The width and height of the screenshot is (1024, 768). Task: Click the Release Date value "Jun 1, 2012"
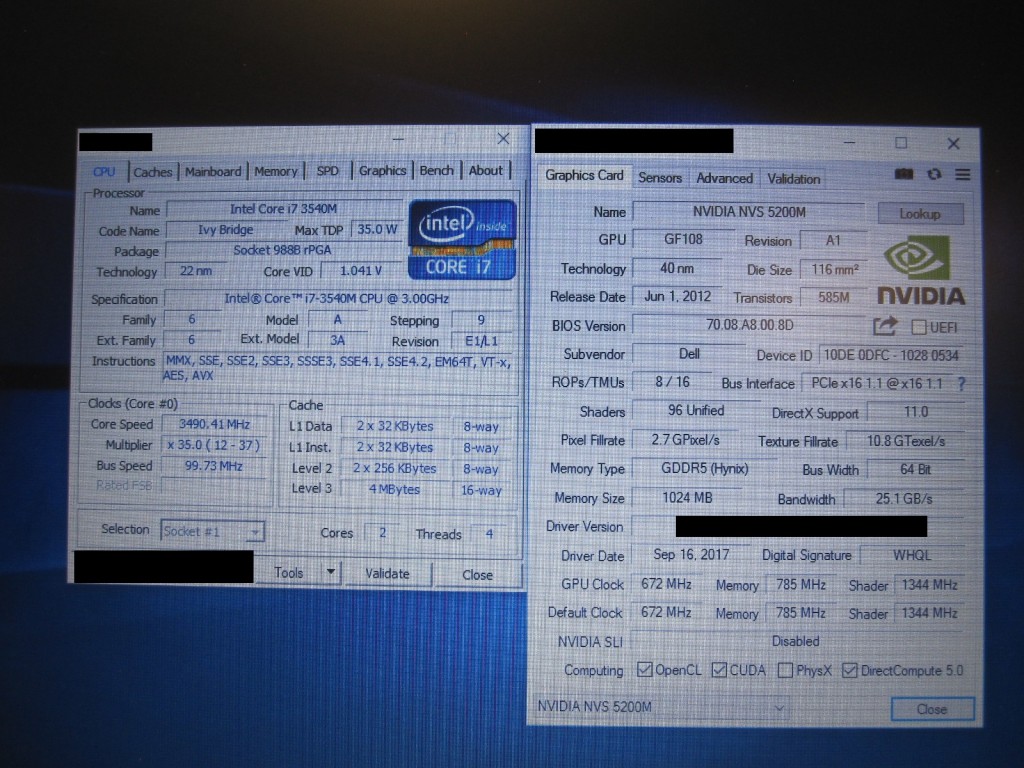click(677, 296)
